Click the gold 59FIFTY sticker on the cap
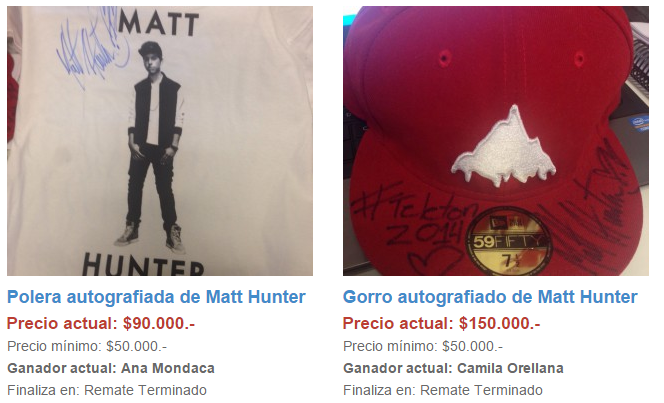This screenshot has width=664, height=403. coord(508,241)
